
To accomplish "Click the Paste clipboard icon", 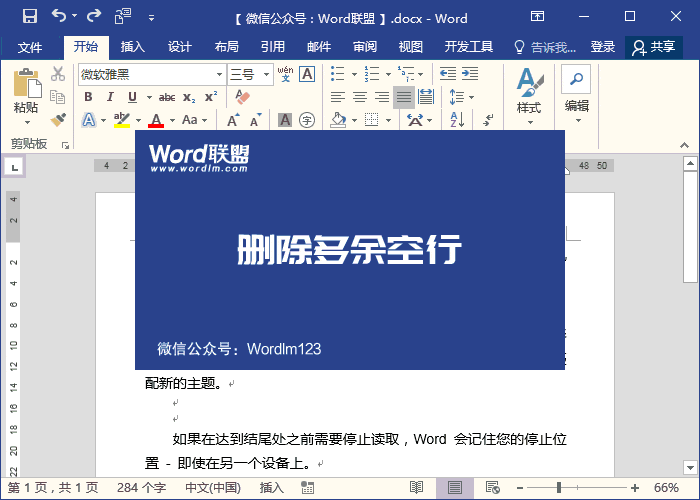I will (x=27, y=83).
